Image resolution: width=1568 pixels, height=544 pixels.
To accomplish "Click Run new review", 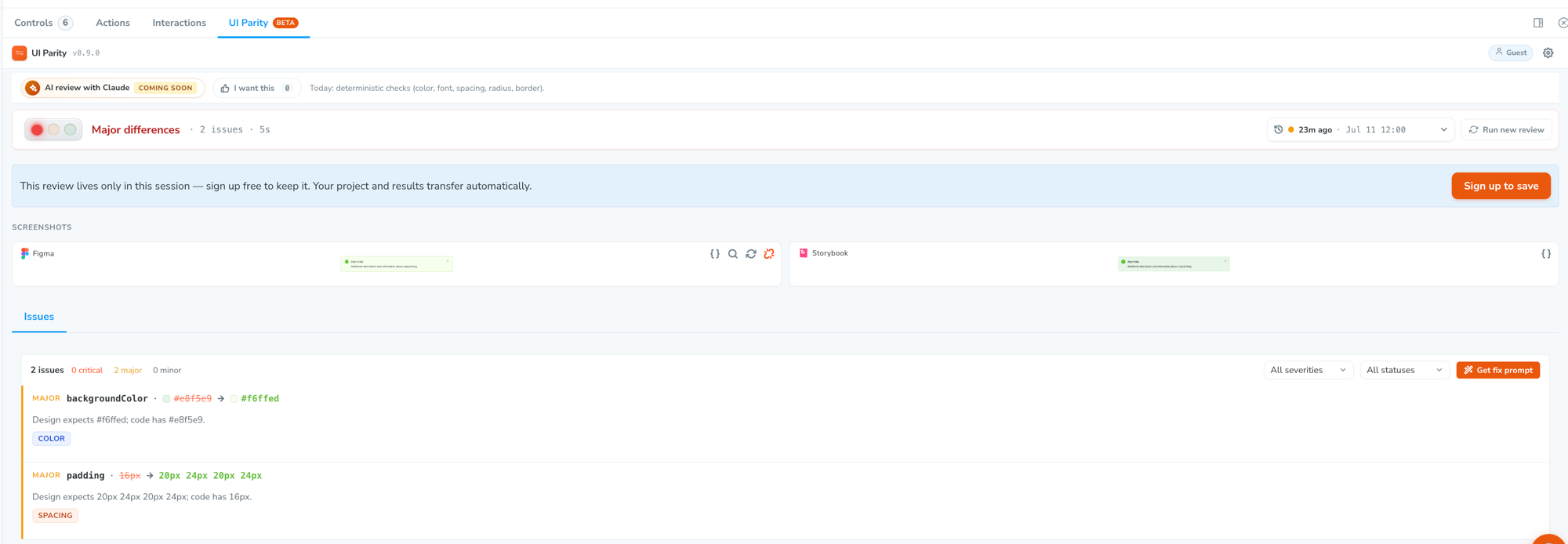I will coord(1506,129).
